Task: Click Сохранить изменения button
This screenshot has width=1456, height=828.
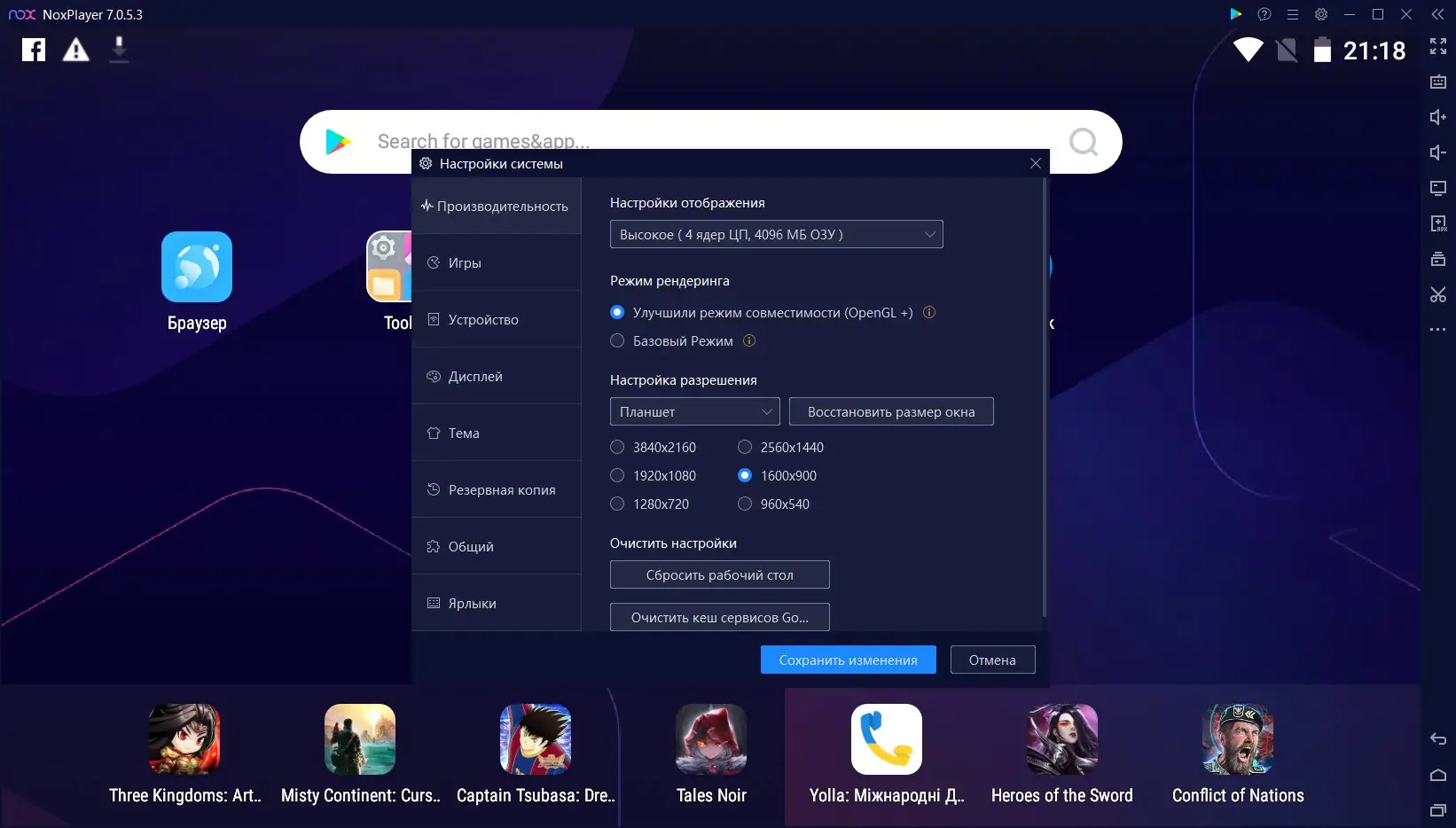Action: pyautogui.click(x=849, y=660)
